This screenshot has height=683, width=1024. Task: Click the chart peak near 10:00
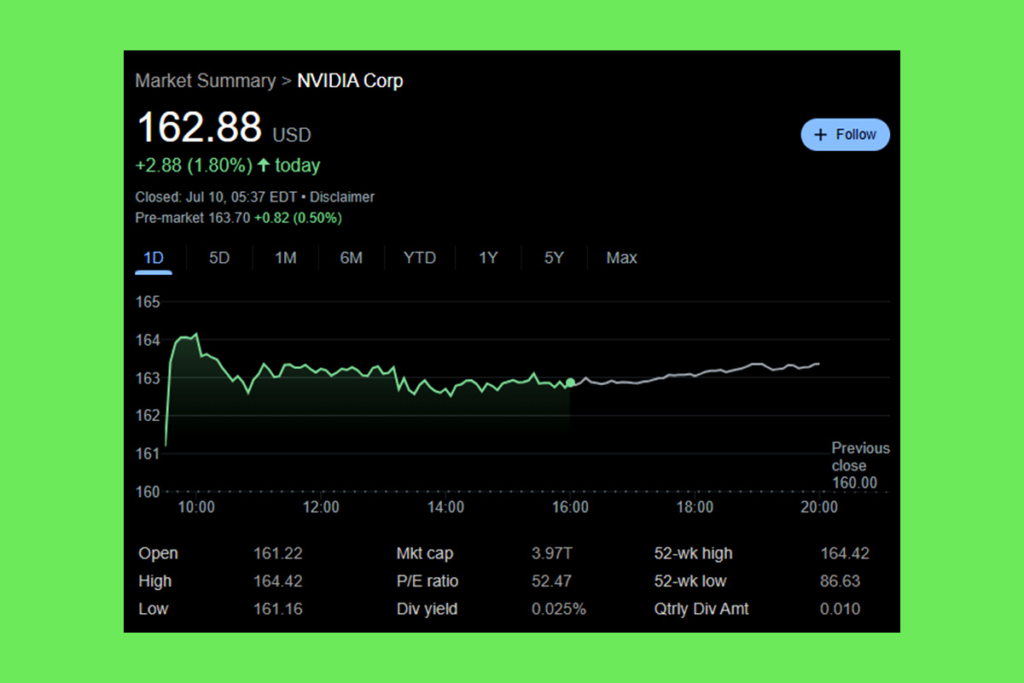[195, 334]
